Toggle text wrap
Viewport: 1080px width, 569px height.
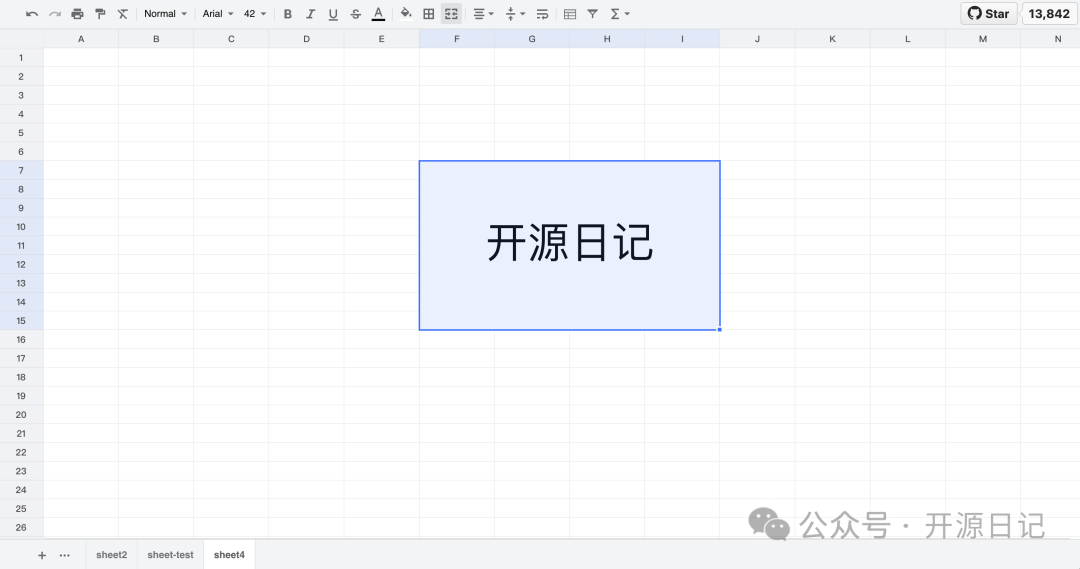click(x=542, y=14)
